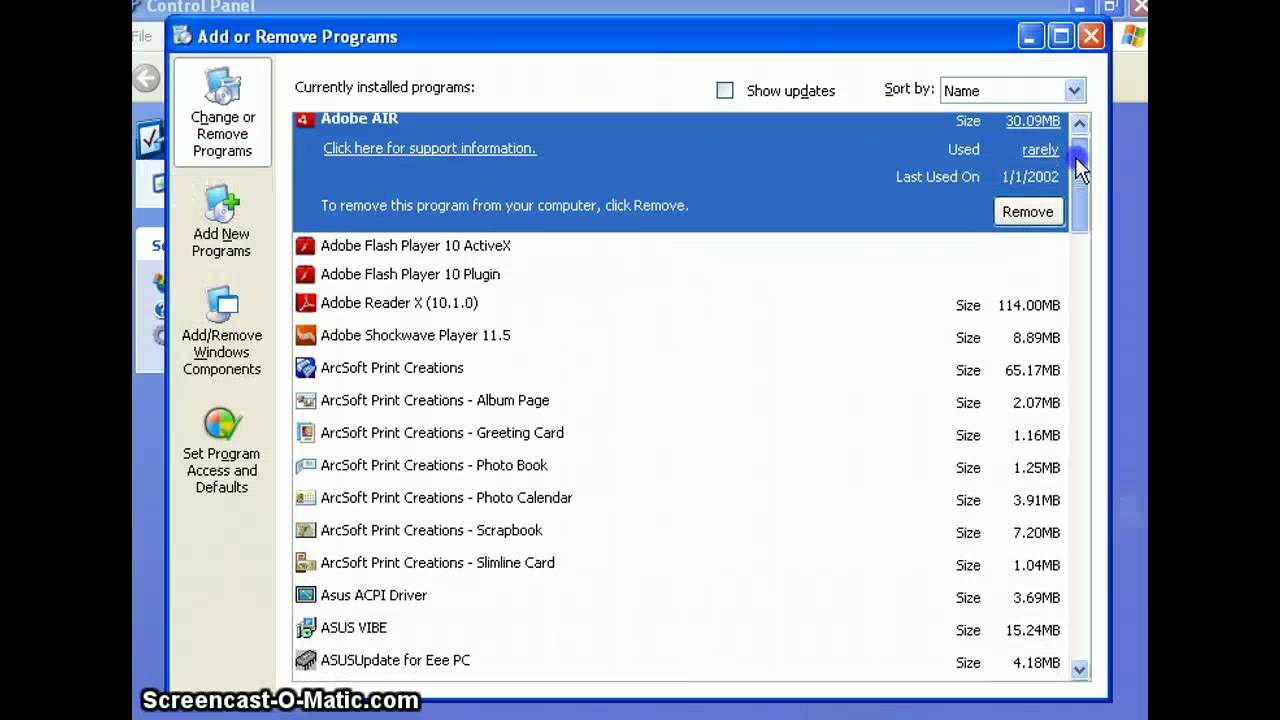Click the Adobe AIR program name

point(359,118)
